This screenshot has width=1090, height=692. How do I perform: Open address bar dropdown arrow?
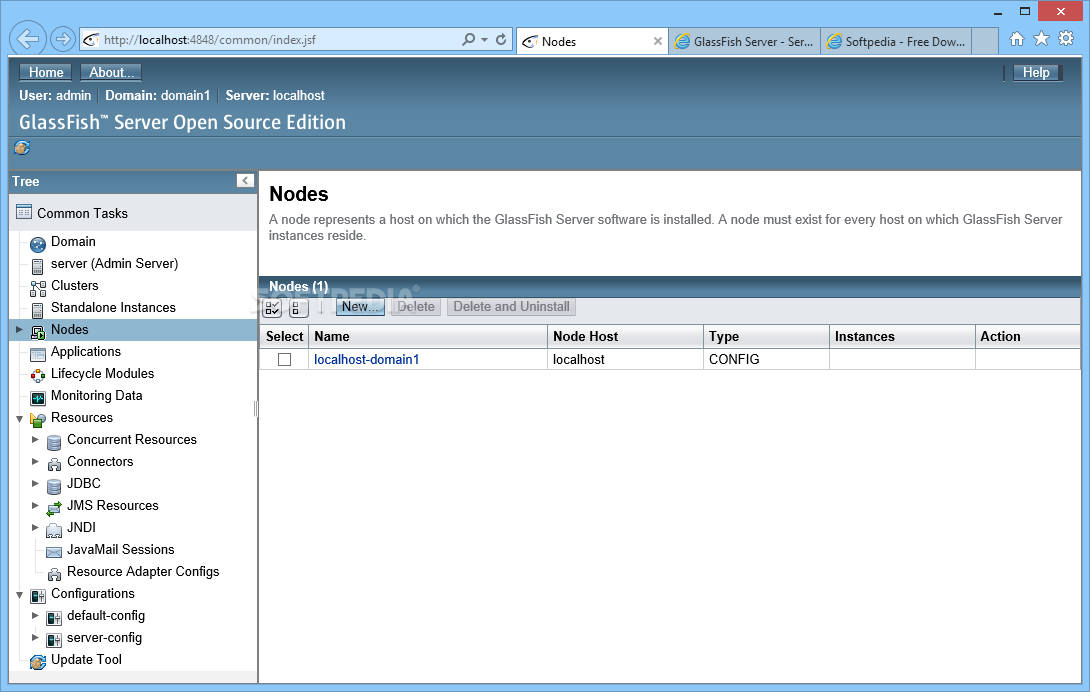(x=485, y=40)
